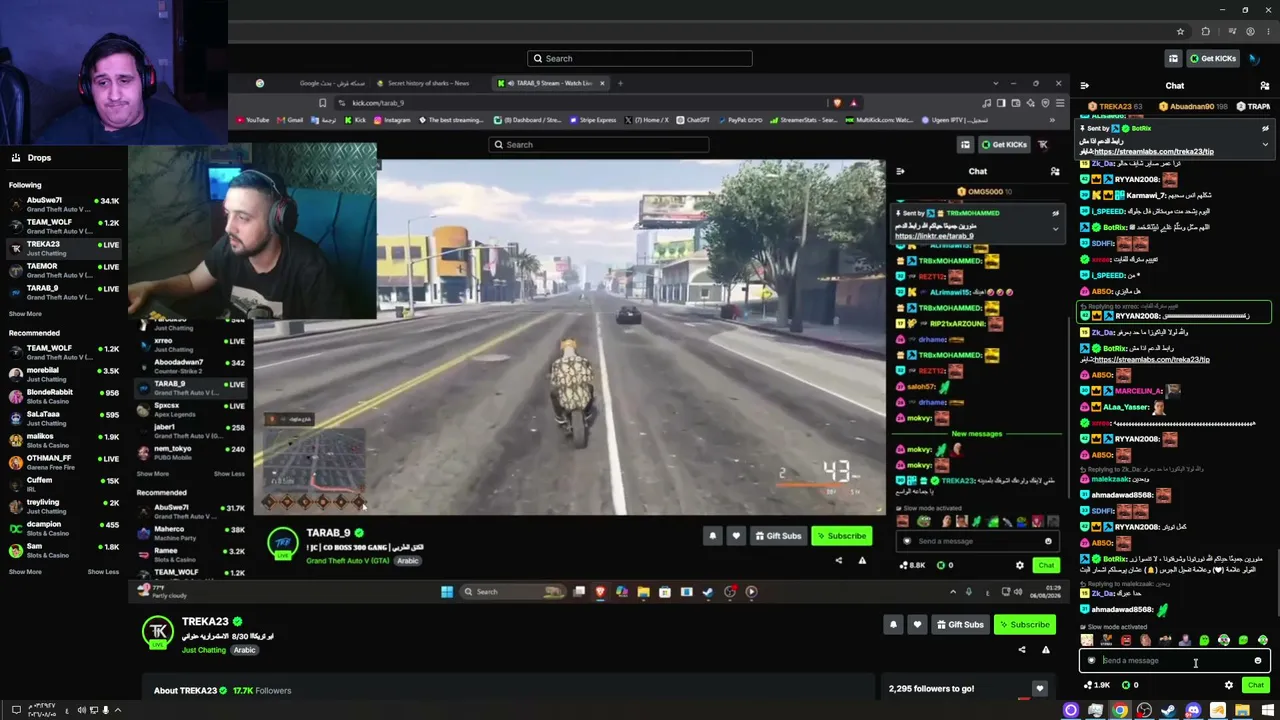Open the Drops page in the sidebar
This screenshot has height=720, width=1280.
32,157
